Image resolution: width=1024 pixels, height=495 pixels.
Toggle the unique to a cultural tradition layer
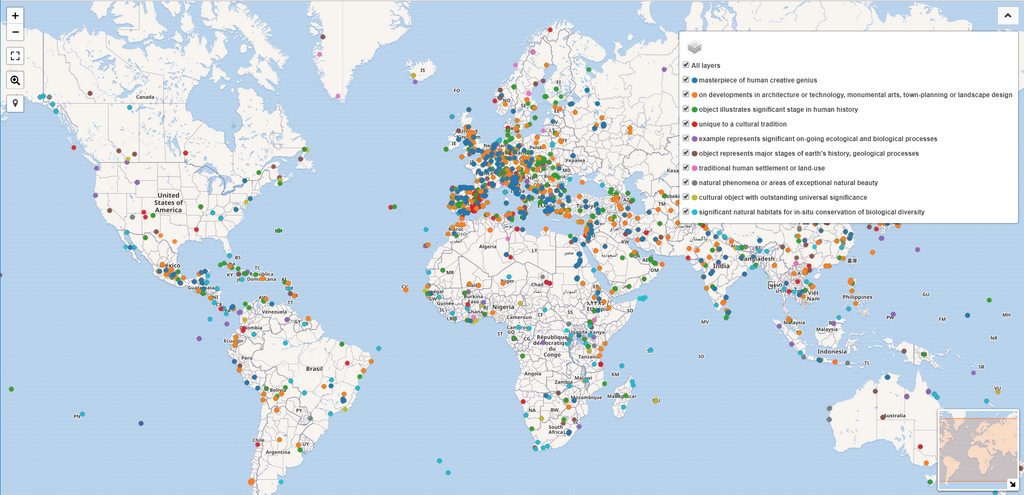point(686,124)
